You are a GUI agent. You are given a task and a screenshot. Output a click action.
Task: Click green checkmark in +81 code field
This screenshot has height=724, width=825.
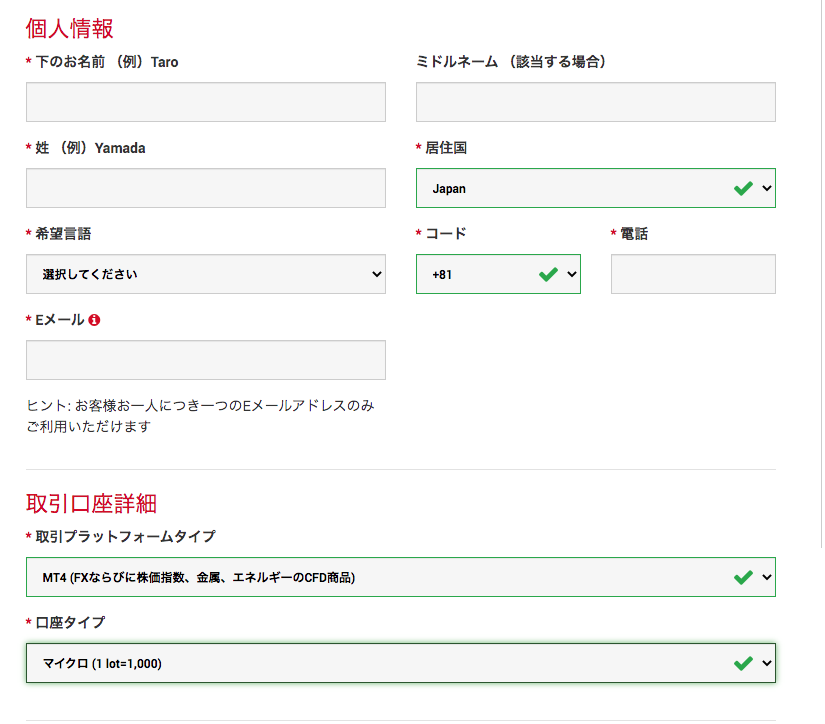point(548,274)
